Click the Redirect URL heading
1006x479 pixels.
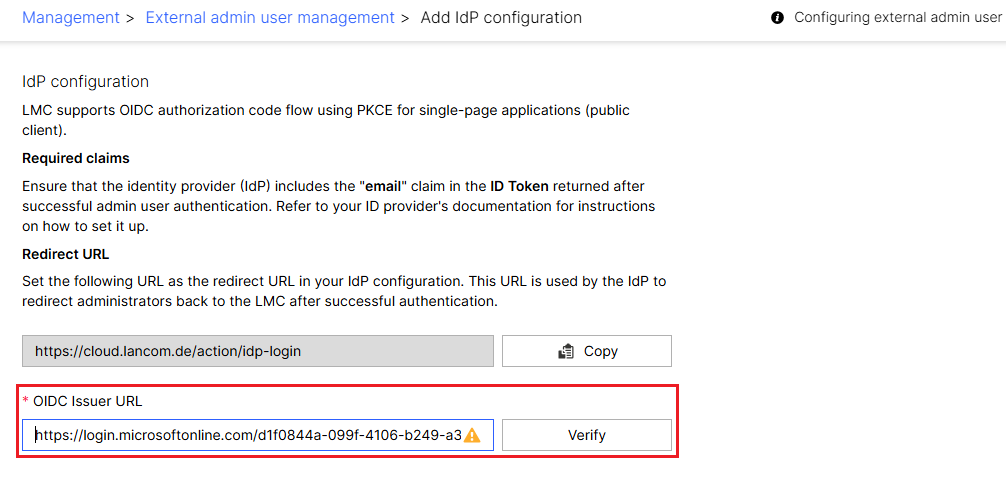pos(66,254)
